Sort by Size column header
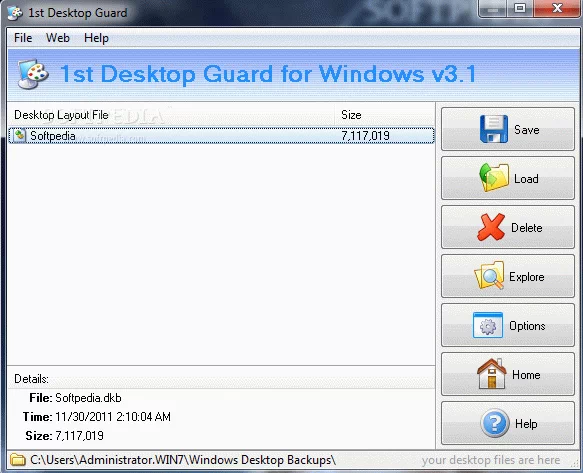 (384, 115)
